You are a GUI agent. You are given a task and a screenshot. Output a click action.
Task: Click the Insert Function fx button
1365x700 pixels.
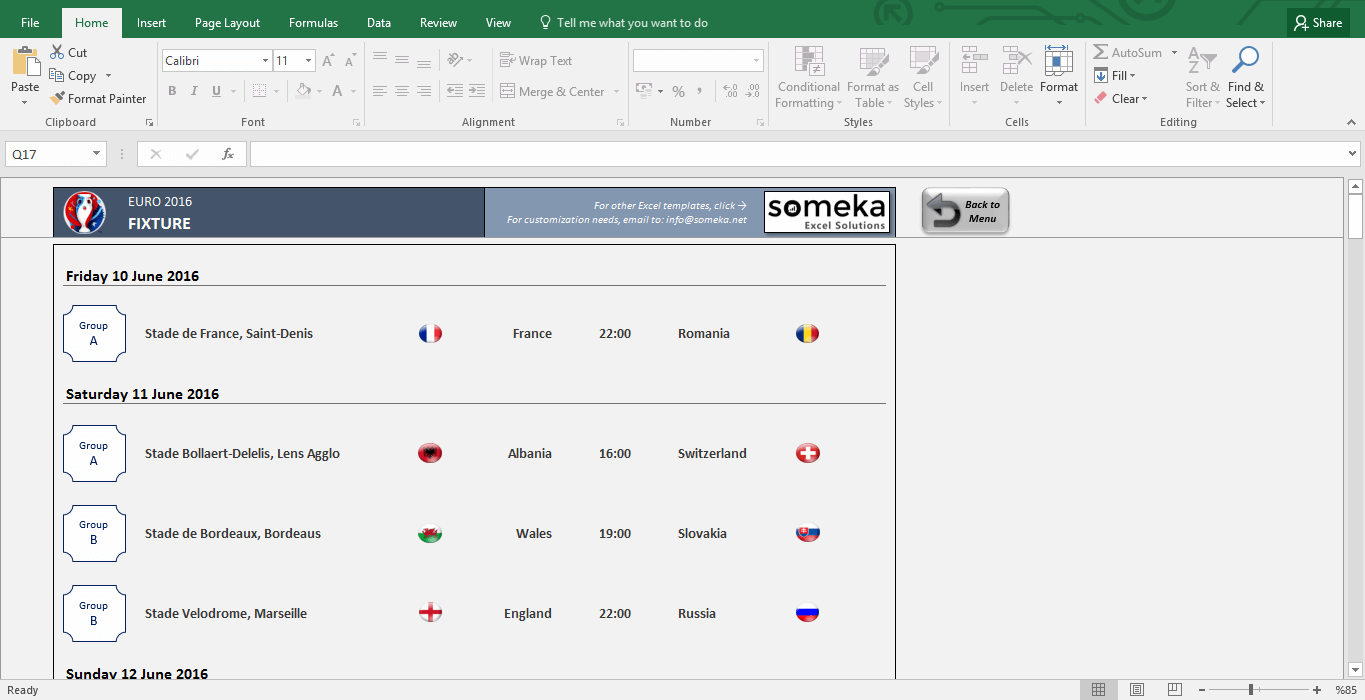coord(228,154)
